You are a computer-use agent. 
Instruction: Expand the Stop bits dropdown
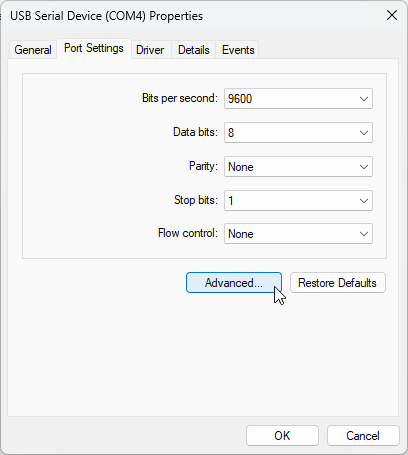click(298, 201)
